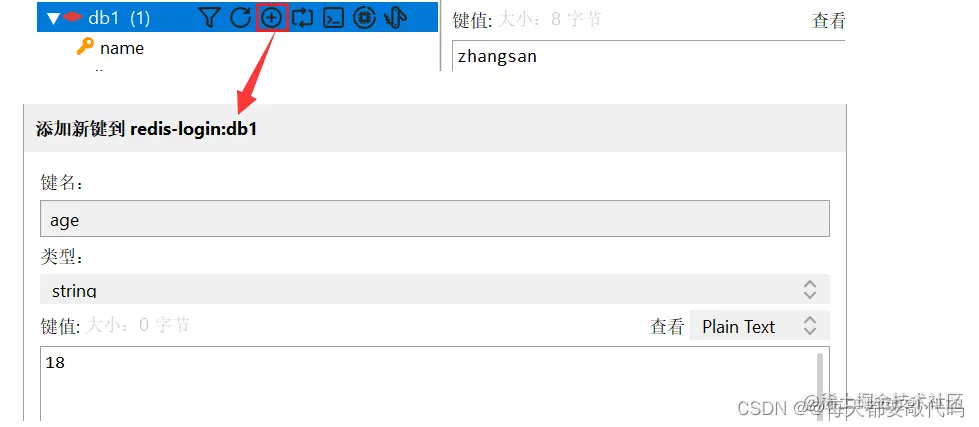Reload keys in db1
979x427 pixels.
click(240, 18)
